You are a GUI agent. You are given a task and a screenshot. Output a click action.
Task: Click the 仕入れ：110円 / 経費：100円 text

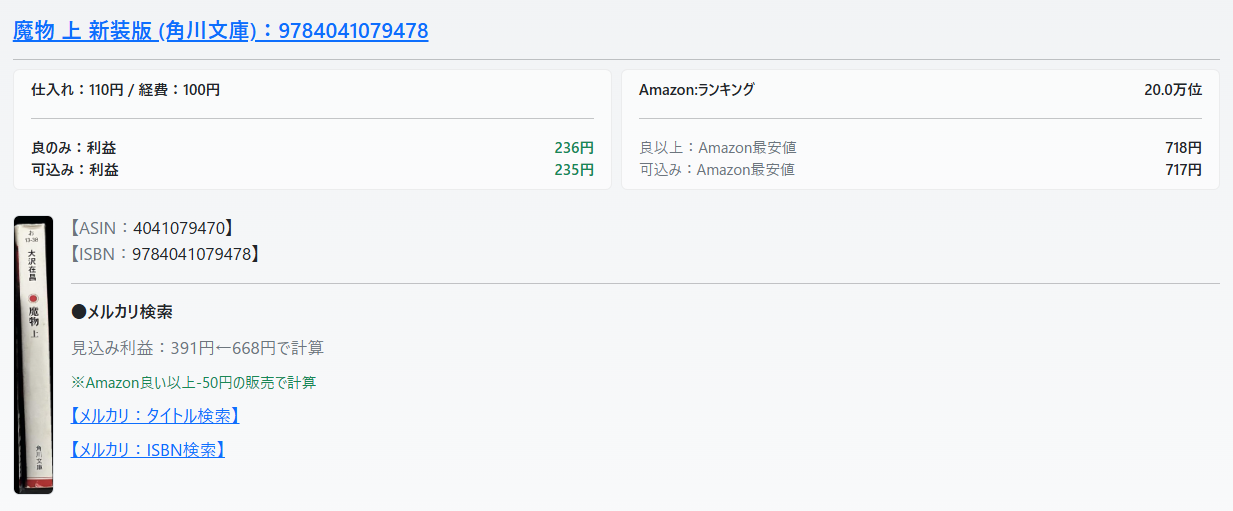pos(126,90)
